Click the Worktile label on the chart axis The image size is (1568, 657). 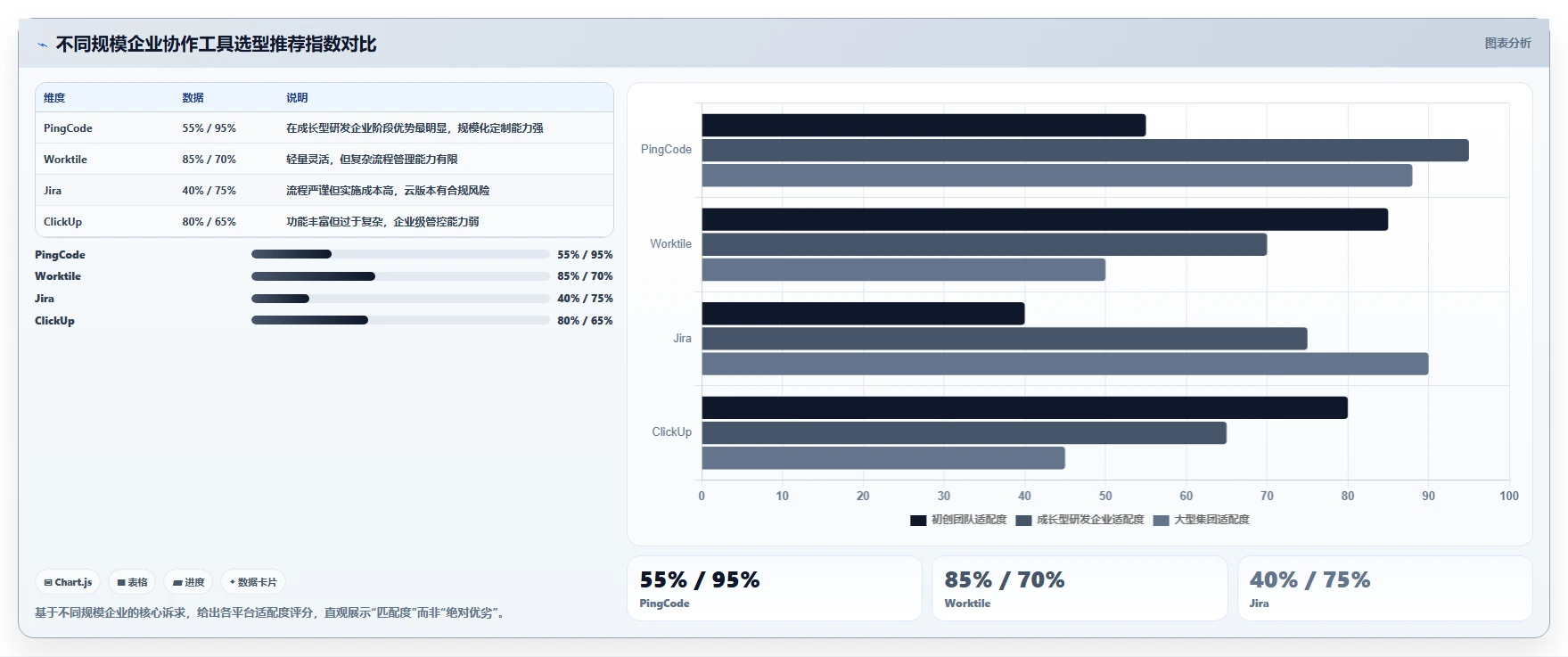670,244
